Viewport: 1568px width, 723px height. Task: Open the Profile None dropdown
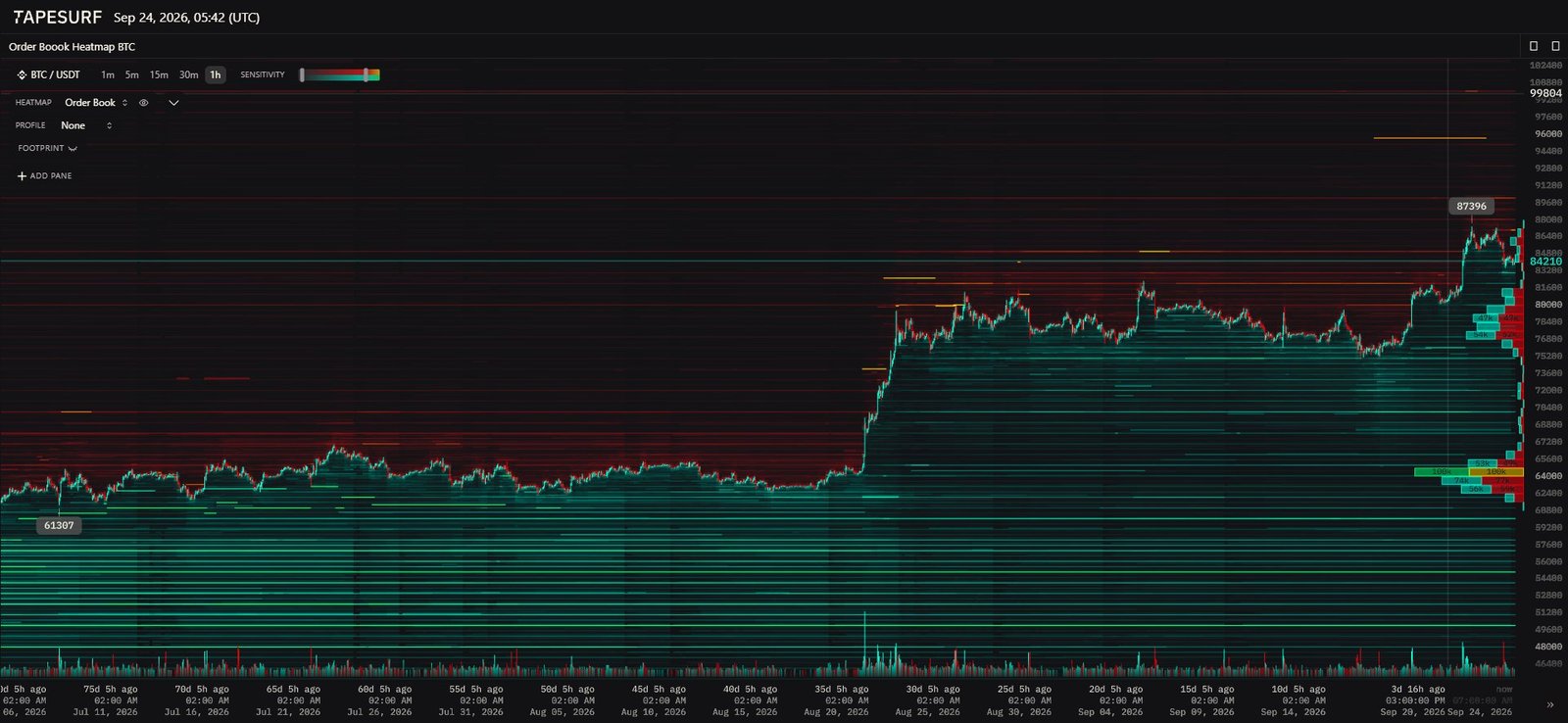coord(86,125)
